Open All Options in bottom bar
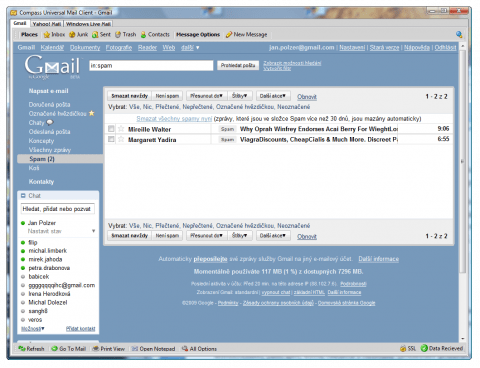 pyautogui.click(x=199, y=349)
